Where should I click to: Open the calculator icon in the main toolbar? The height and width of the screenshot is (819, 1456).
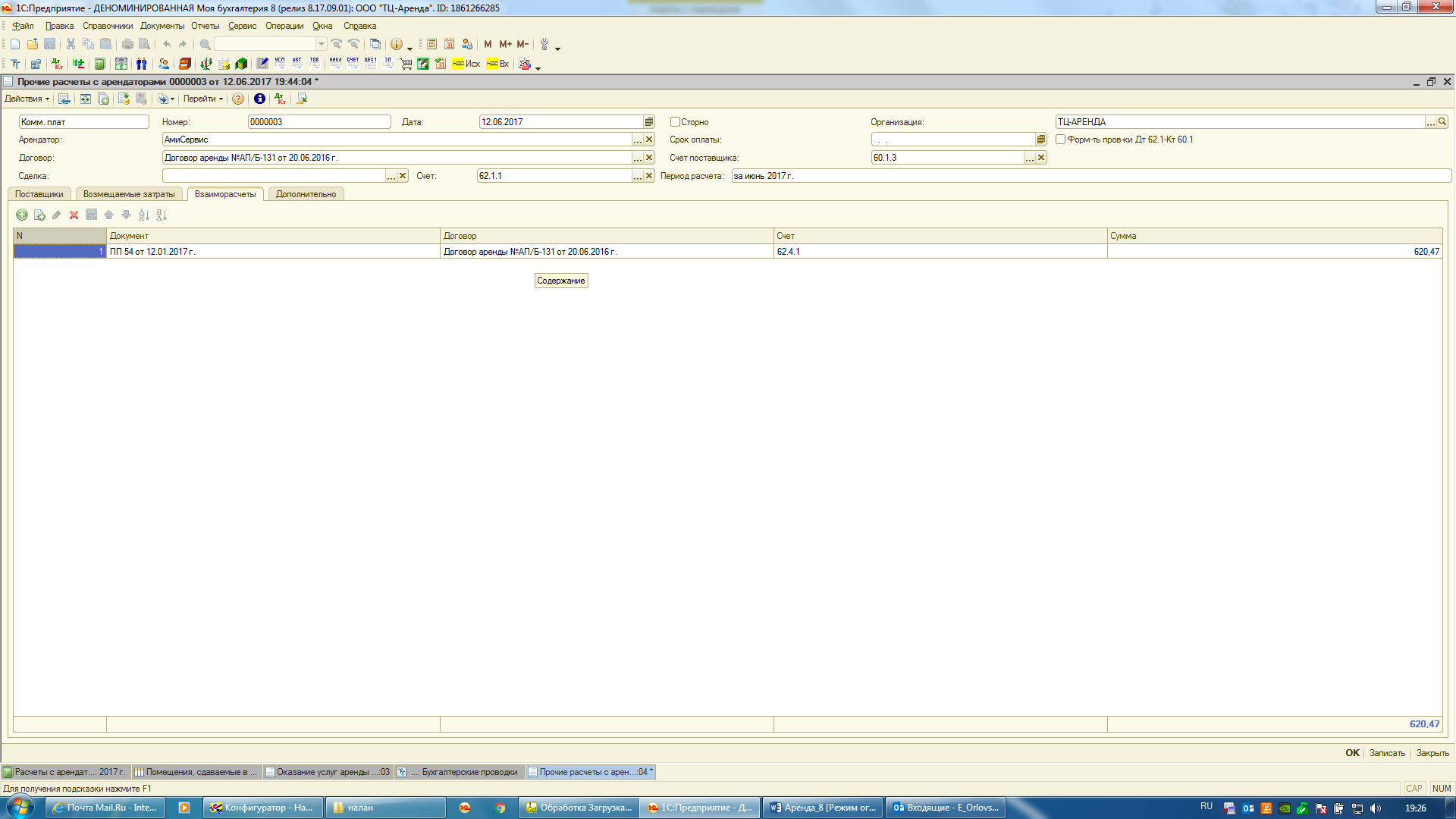(x=431, y=44)
